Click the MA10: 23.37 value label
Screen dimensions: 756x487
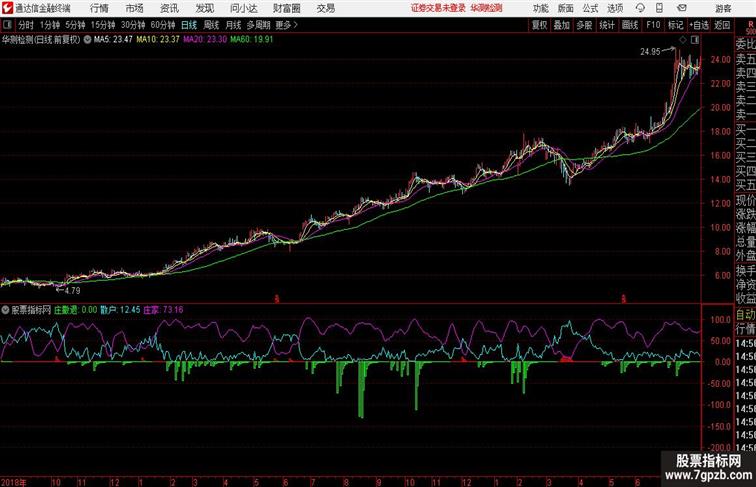tap(158, 40)
